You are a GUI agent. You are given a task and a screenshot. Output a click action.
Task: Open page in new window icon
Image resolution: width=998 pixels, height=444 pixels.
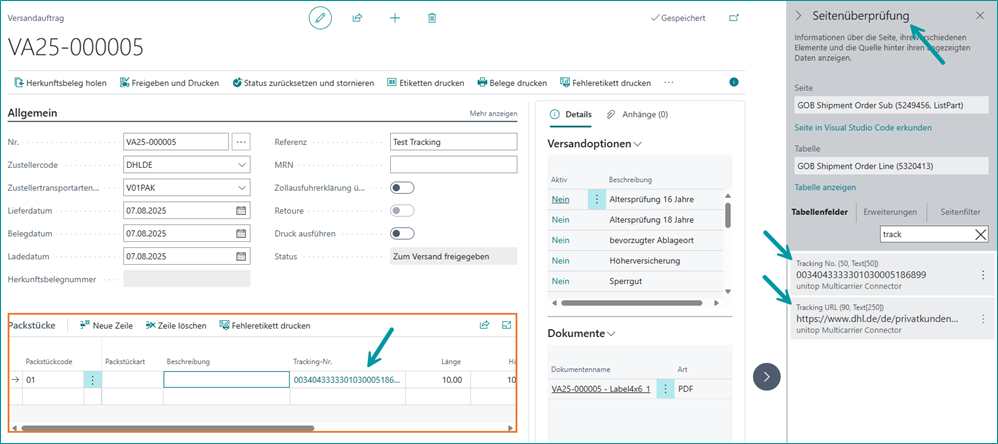[x=734, y=18]
